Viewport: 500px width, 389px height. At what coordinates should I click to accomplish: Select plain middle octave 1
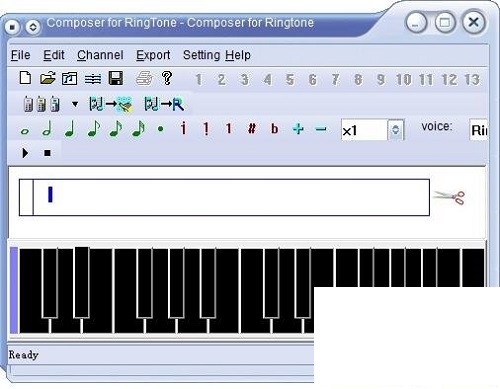[x=229, y=128]
